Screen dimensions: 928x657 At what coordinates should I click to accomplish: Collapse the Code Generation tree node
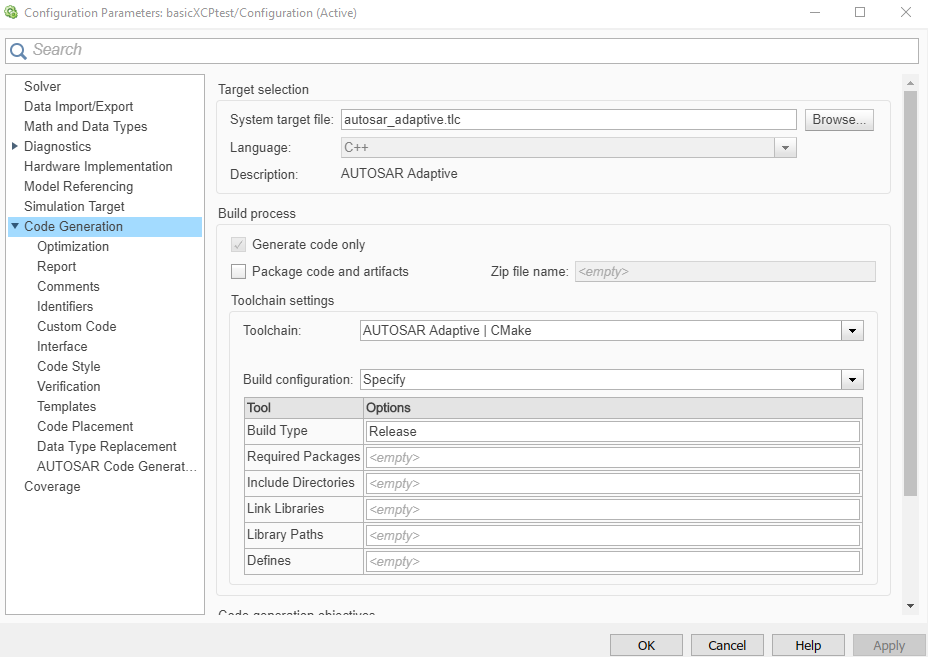[x=15, y=226]
